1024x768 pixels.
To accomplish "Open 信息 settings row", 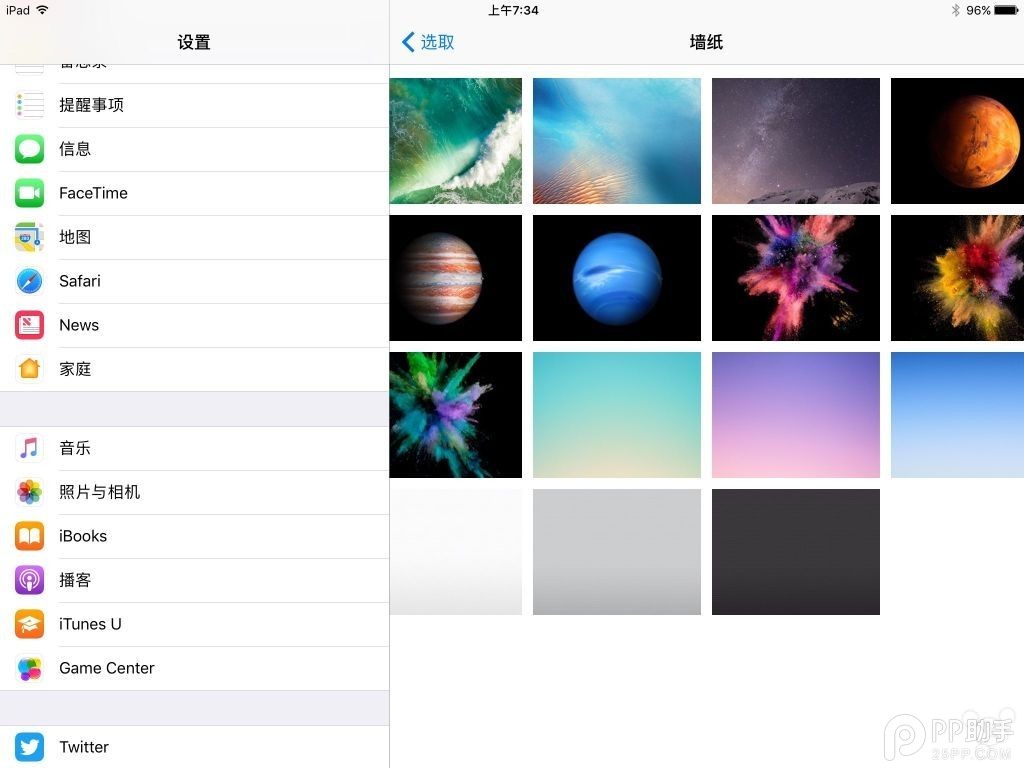I will [x=195, y=149].
